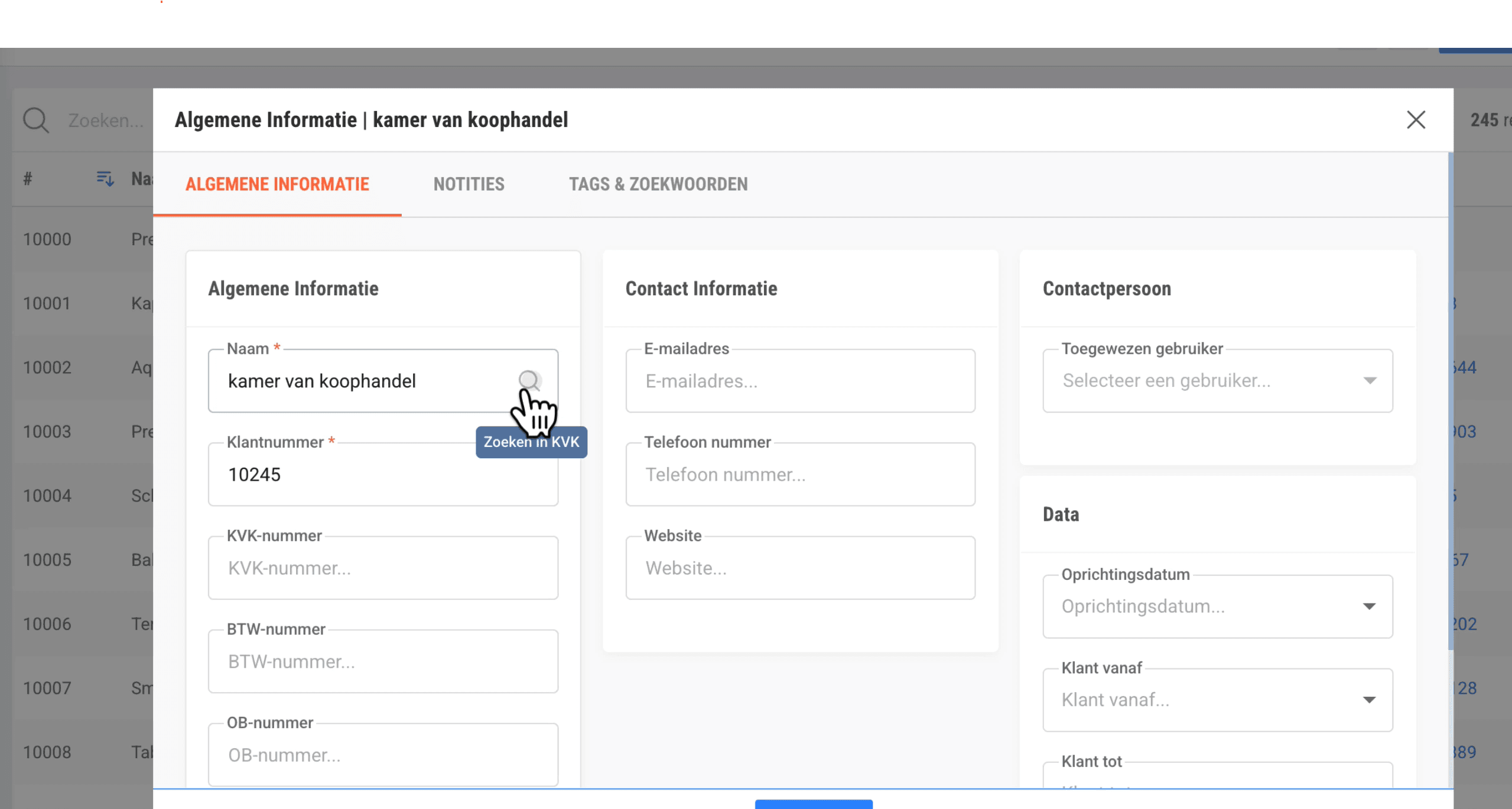Switch to the Notities tab
Image resolution: width=1512 pixels, height=809 pixels.
pos(469,184)
